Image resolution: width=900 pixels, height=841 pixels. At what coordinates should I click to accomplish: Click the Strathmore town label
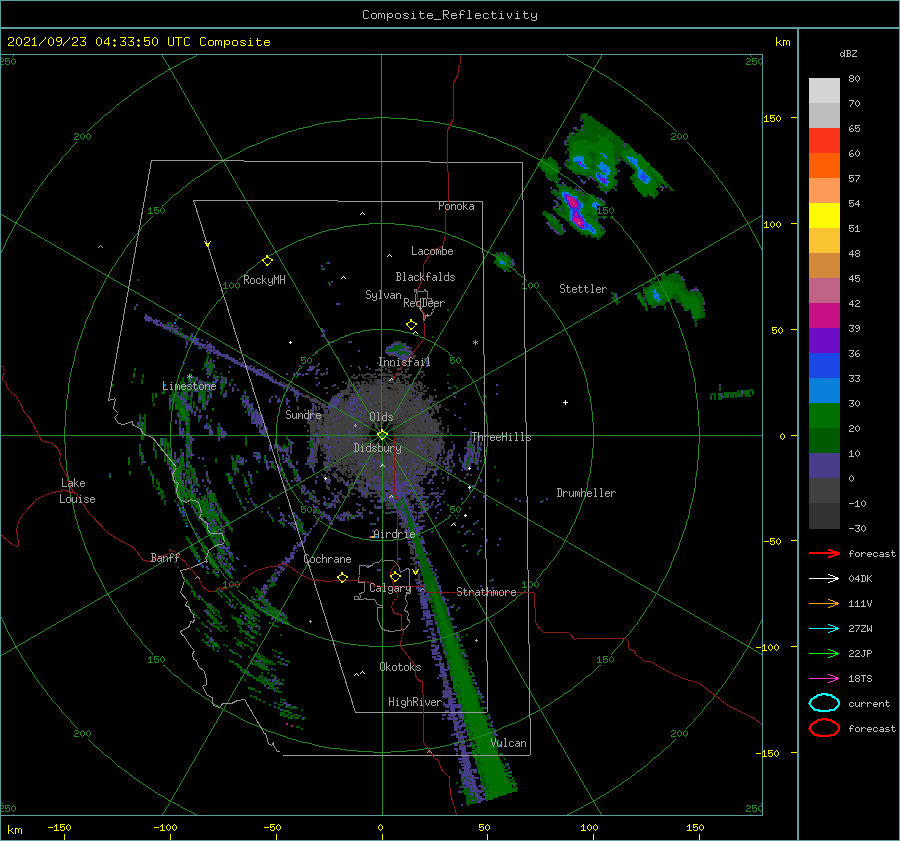pyautogui.click(x=486, y=592)
